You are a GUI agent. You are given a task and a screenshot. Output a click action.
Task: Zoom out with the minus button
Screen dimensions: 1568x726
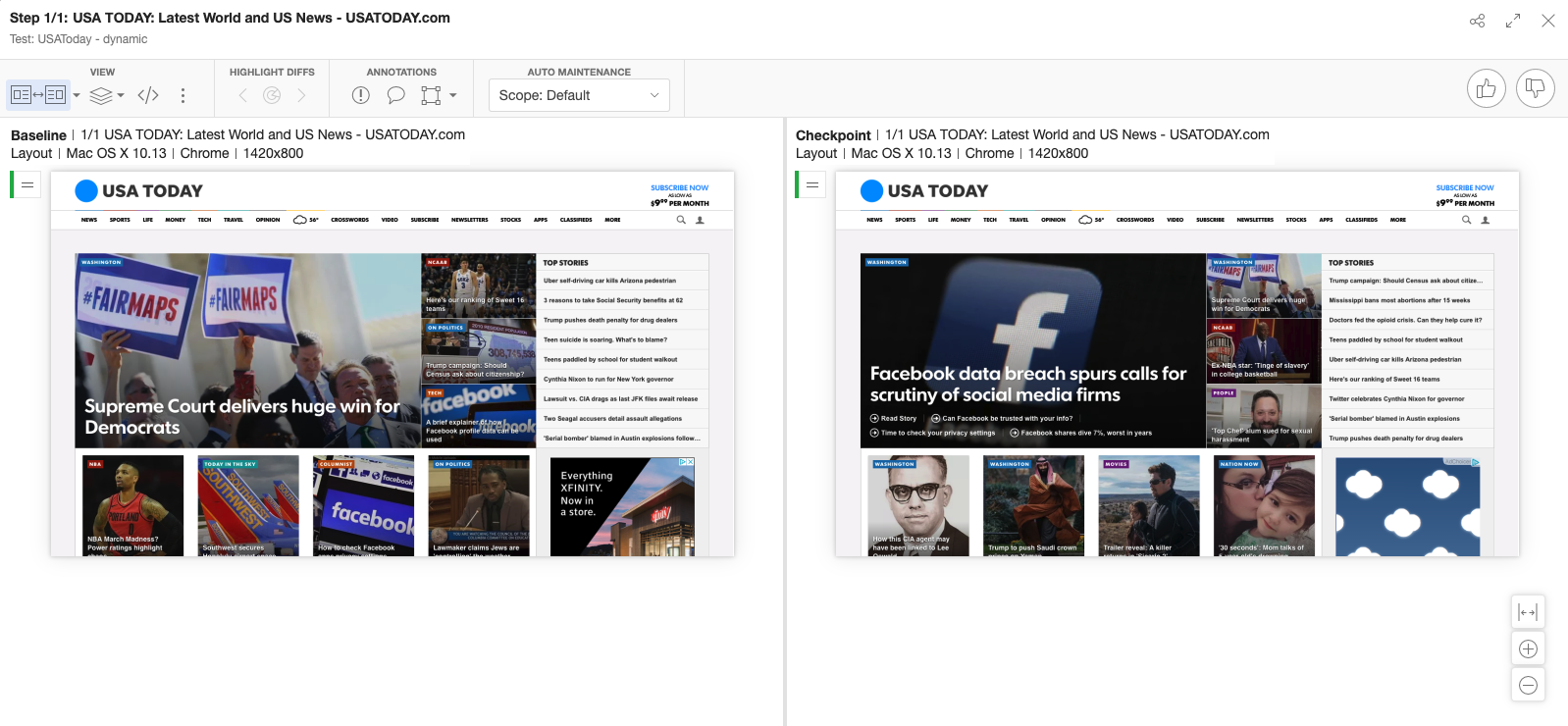[x=1528, y=685]
